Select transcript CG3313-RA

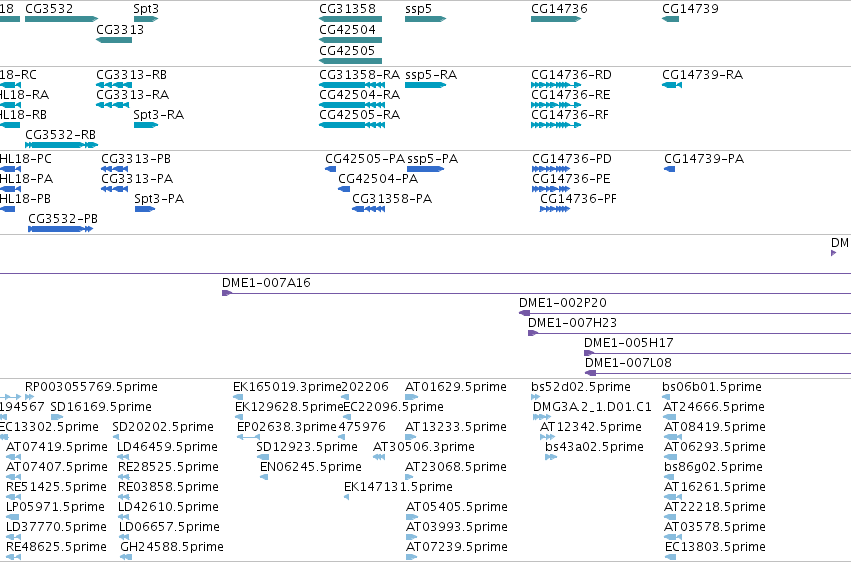(132, 95)
